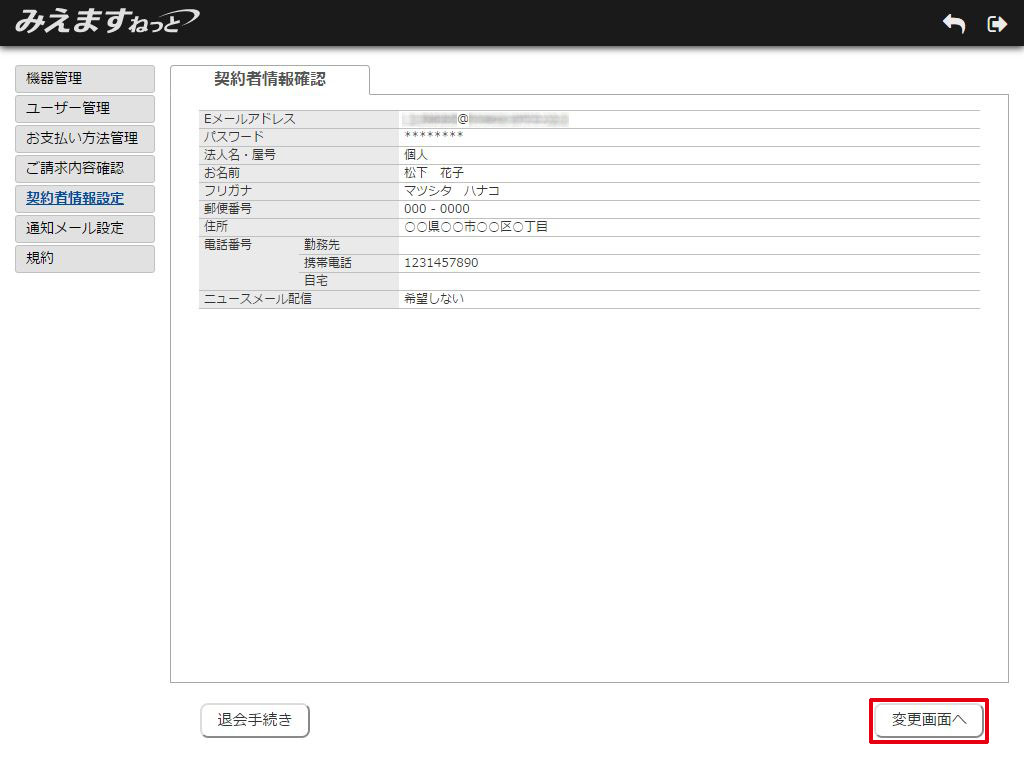Select ユーザー管理 from the side menu

pyautogui.click(x=85, y=109)
